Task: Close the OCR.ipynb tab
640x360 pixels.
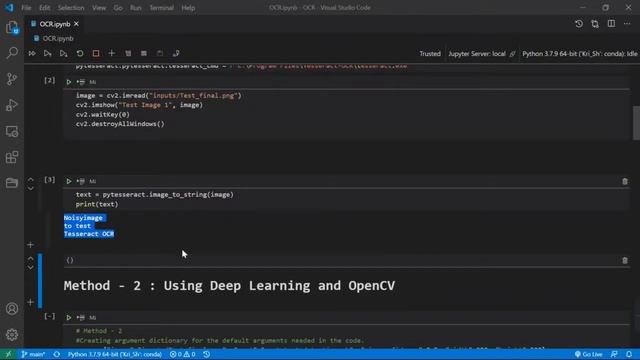Action: pyautogui.click(x=76, y=24)
